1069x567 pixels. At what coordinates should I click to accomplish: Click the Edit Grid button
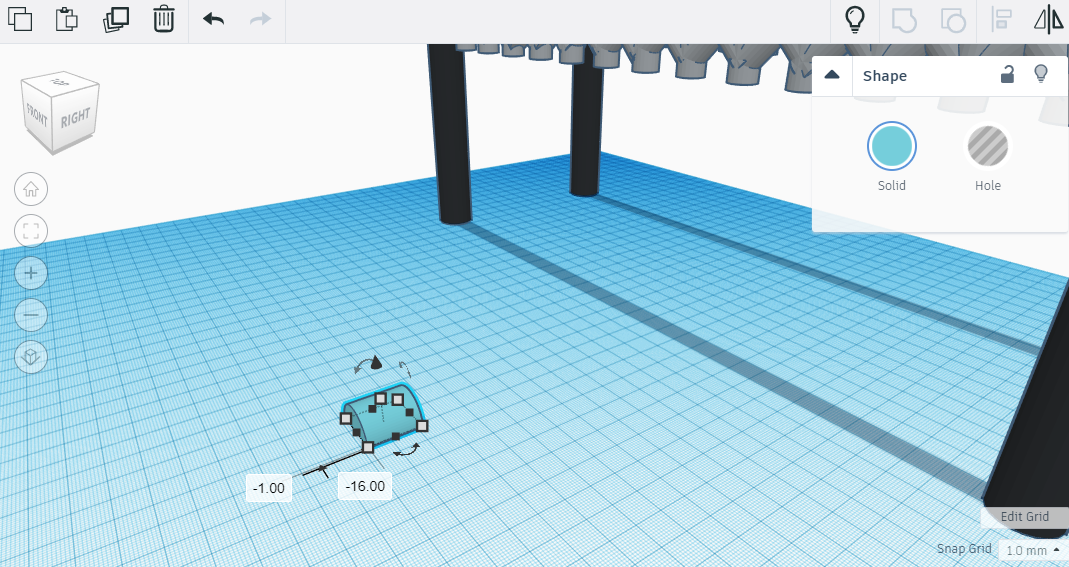pyautogui.click(x=1025, y=517)
